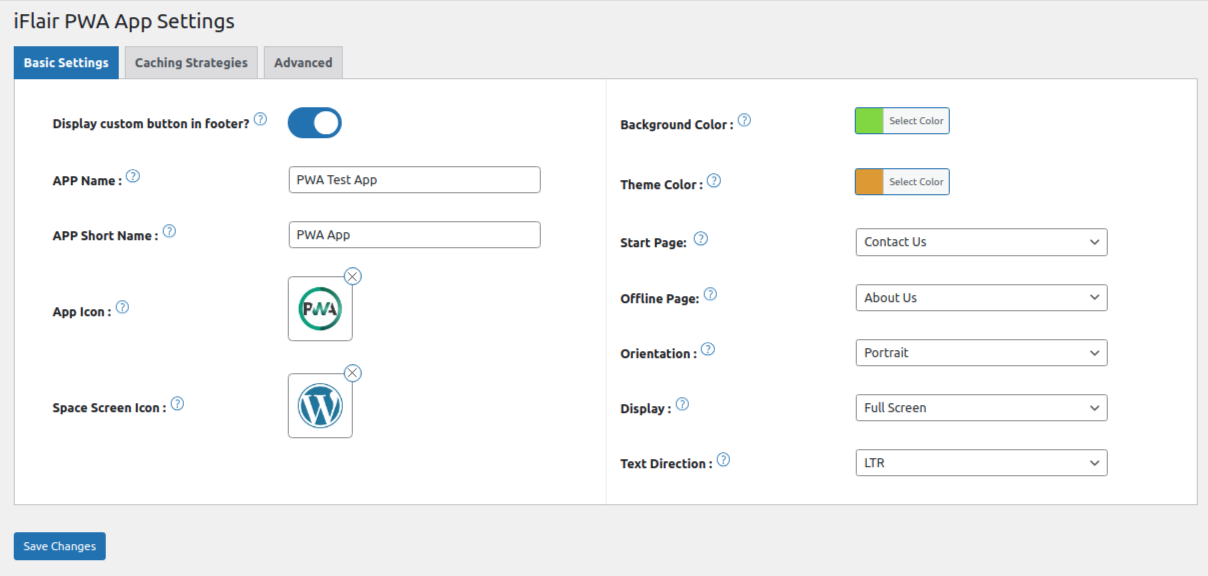
Task: Open the Advanced settings tab
Action: click(303, 62)
